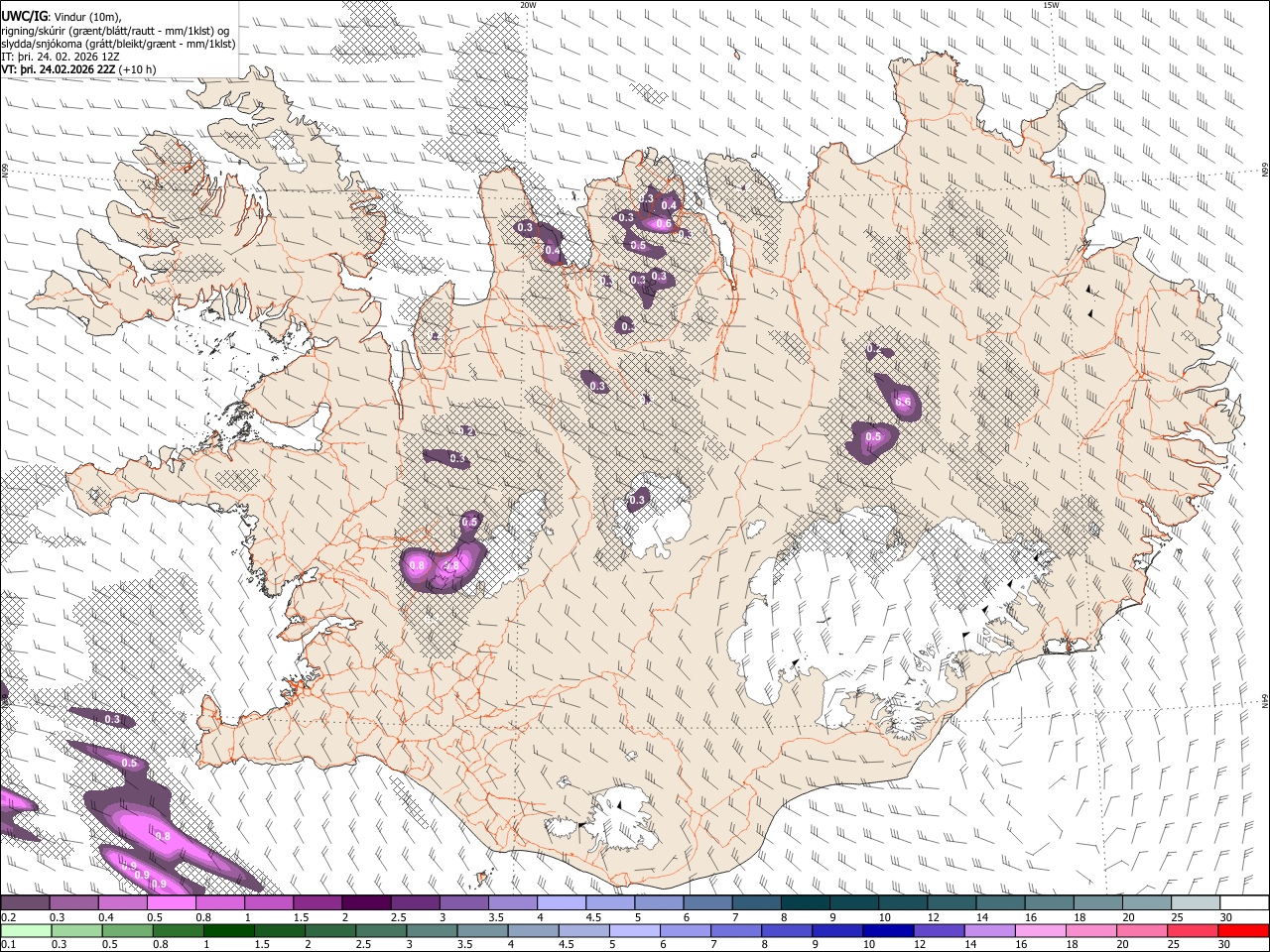
Task: Click the top-row legend swatch between 0.3 and 0.4
Action: tap(73, 903)
